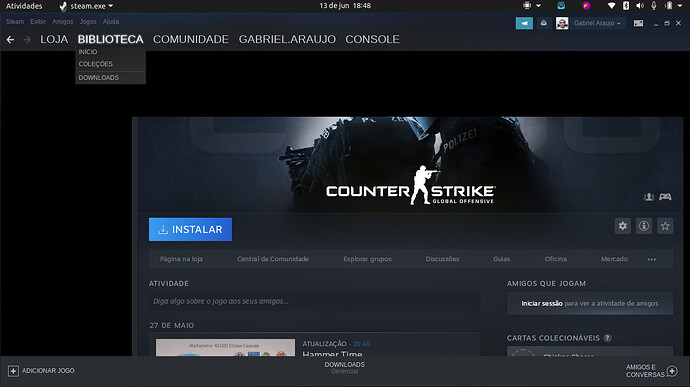Open the Página na loja link
This screenshot has width=690, height=387.
tap(181, 259)
